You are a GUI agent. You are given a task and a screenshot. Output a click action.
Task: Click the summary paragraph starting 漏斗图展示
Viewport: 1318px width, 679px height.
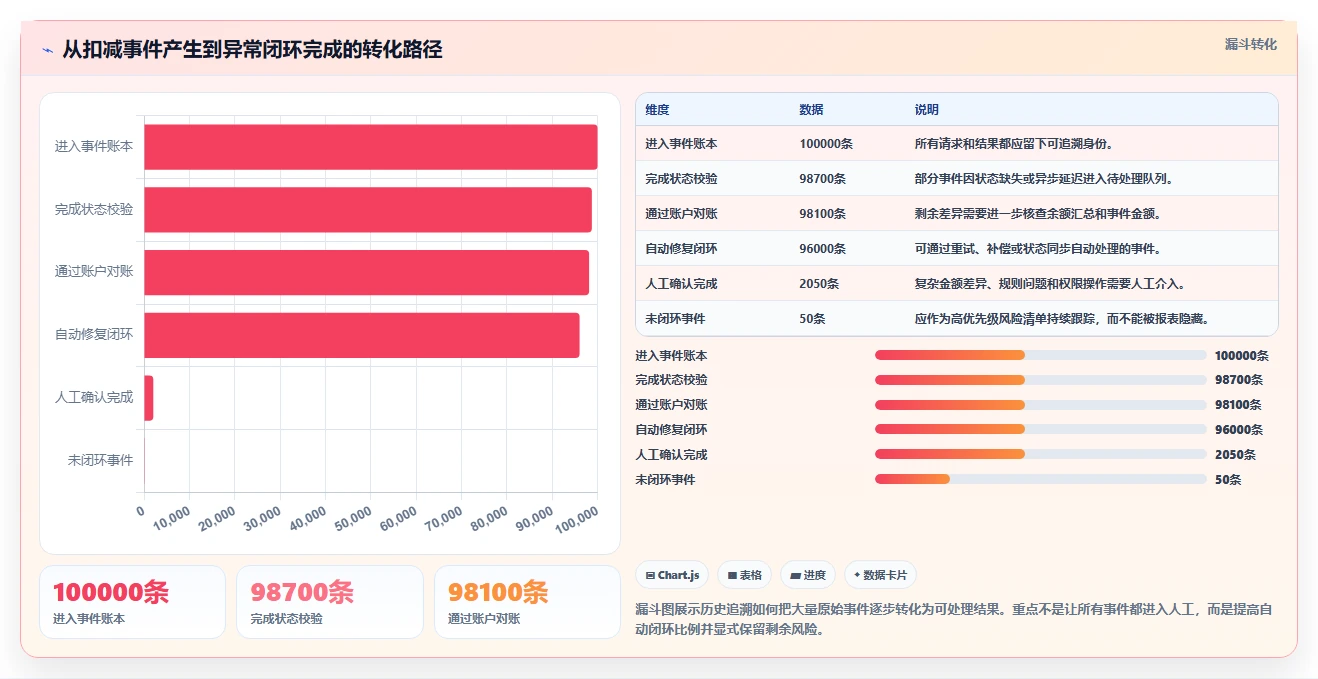(x=954, y=620)
